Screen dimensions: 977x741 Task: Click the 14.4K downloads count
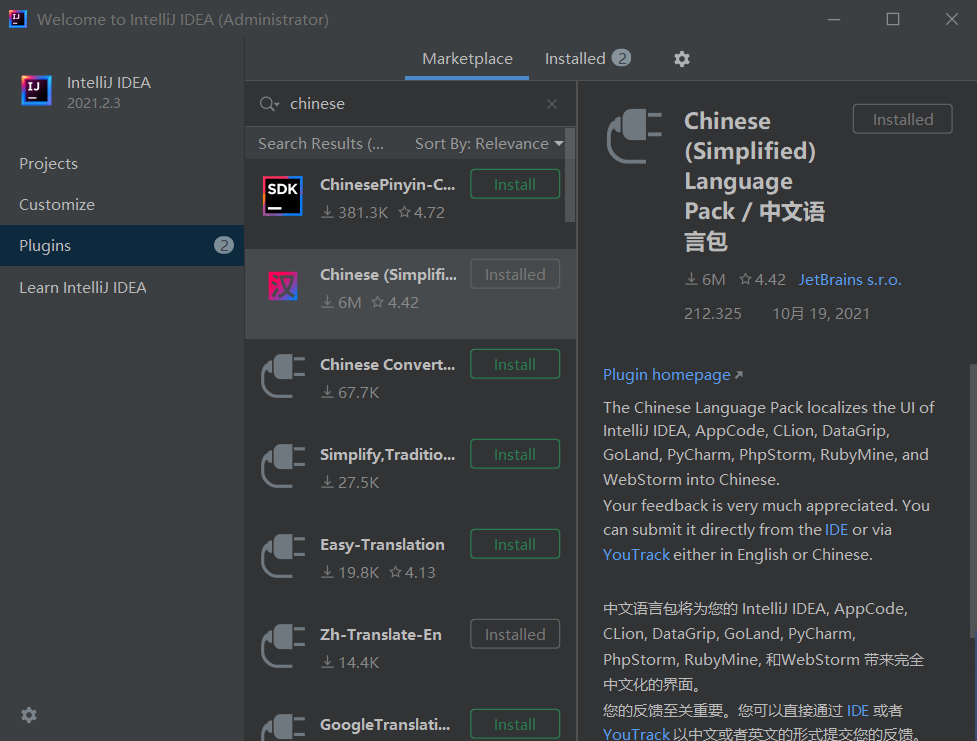pos(350,662)
